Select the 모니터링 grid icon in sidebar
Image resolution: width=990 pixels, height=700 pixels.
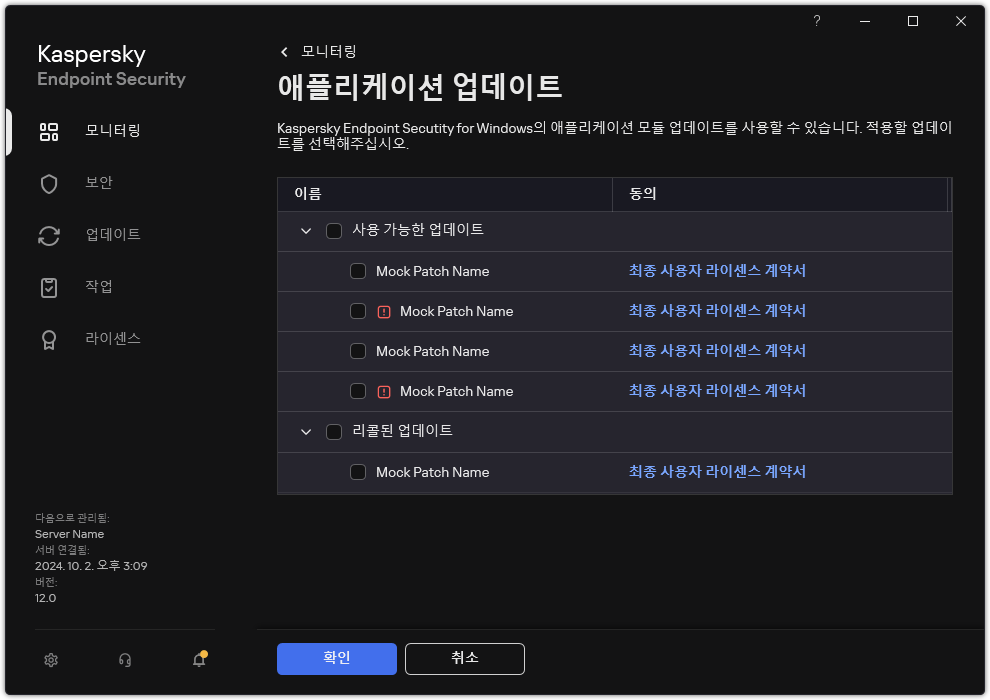(x=49, y=131)
